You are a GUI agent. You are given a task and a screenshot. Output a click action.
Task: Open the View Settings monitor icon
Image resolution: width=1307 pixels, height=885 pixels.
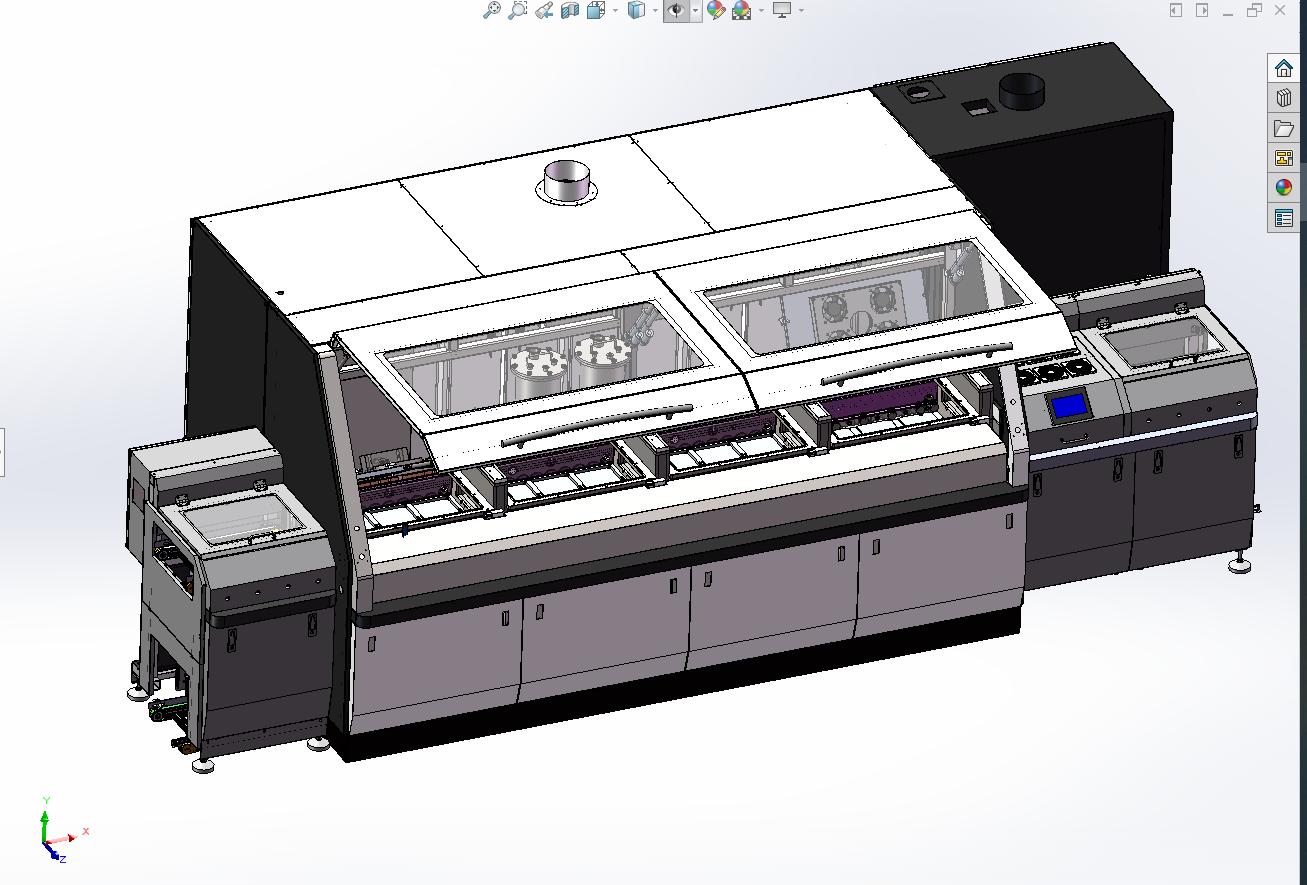coord(782,10)
